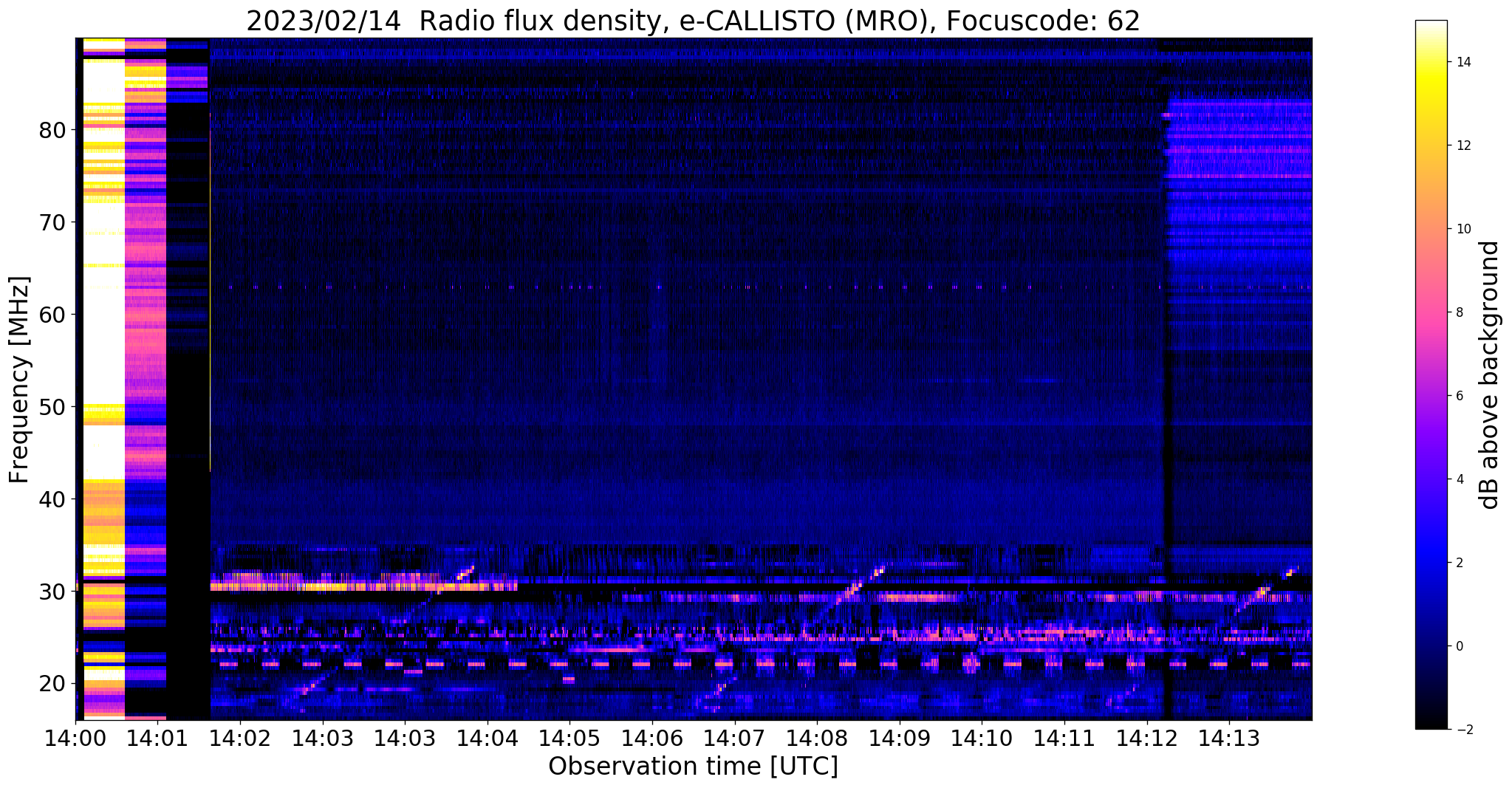Click the 70 tick on the frequency axis
The width and height of the screenshot is (1512, 788).
[x=52, y=223]
